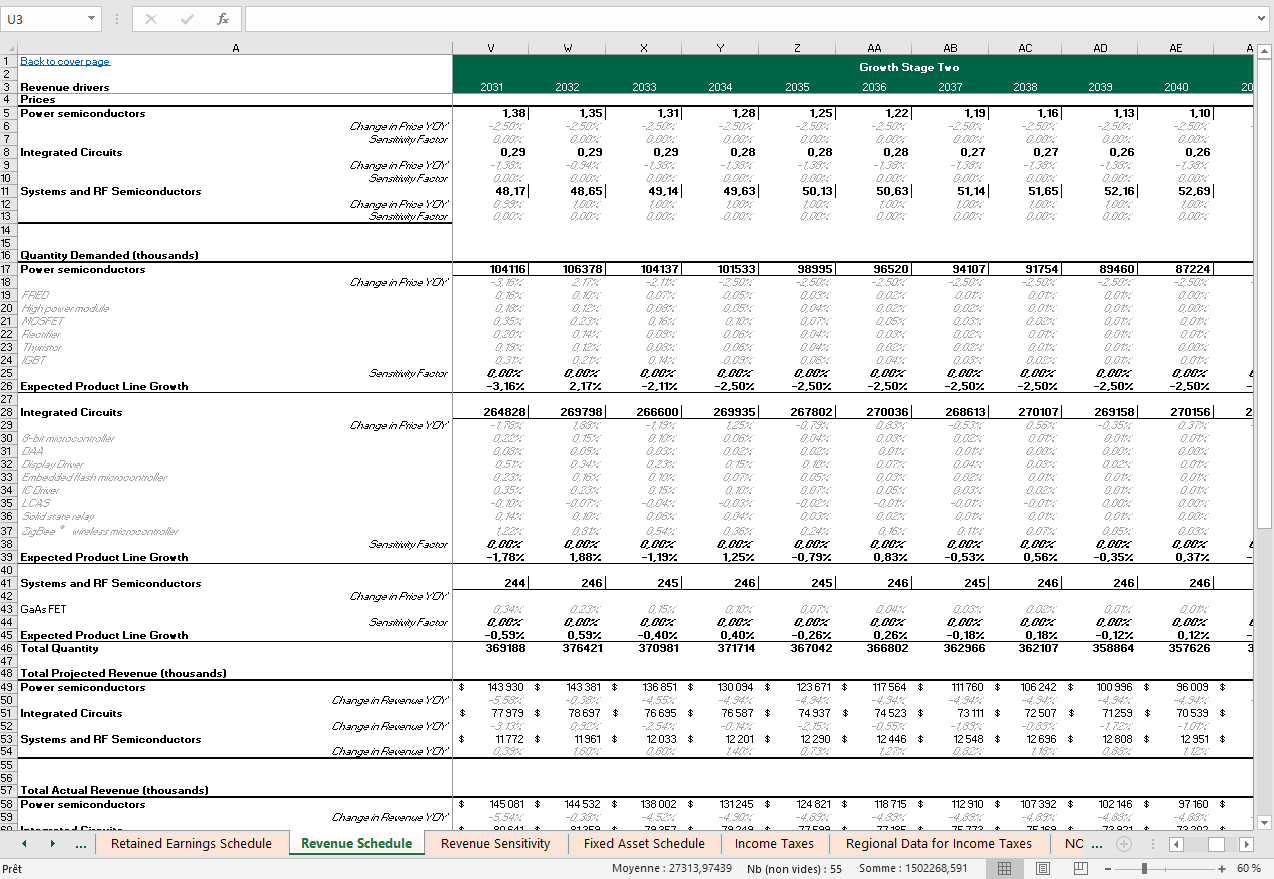Switch to Income Taxes sheet tab
This screenshot has height=879, width=1274.
pos(774,844)
